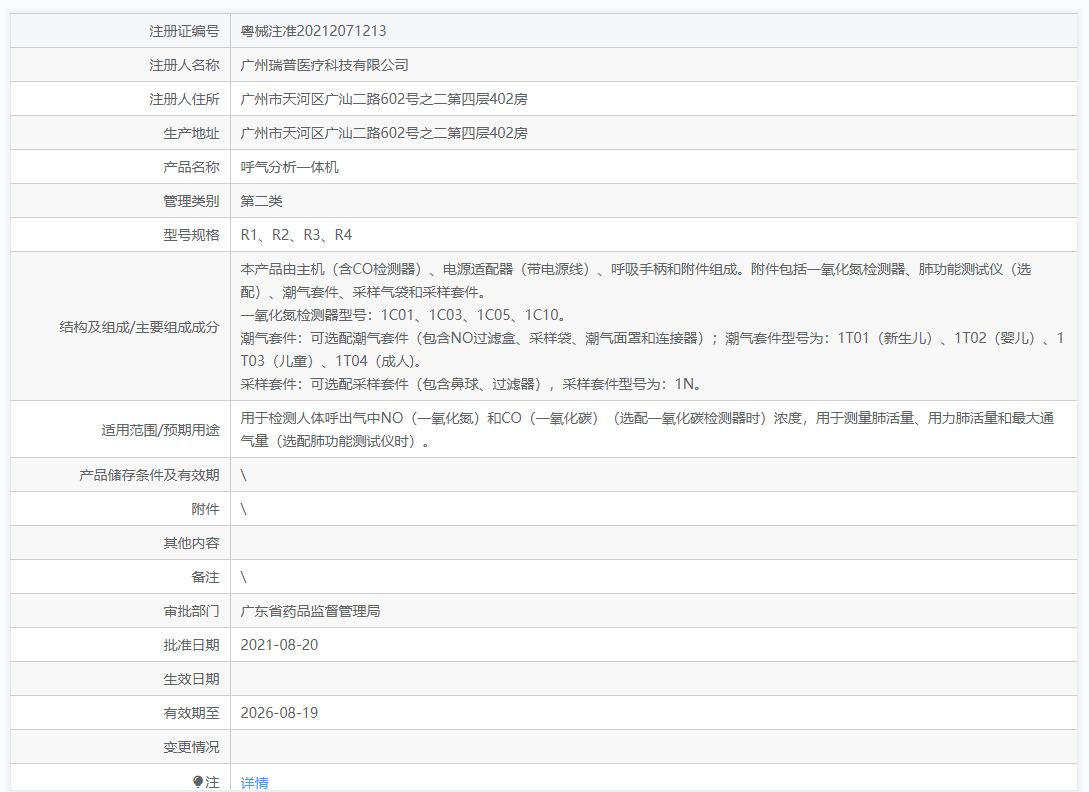The image size is (1089, 792).
Task: Click model specification R1、R2、R3、R4
Action: tap(296, 235)
